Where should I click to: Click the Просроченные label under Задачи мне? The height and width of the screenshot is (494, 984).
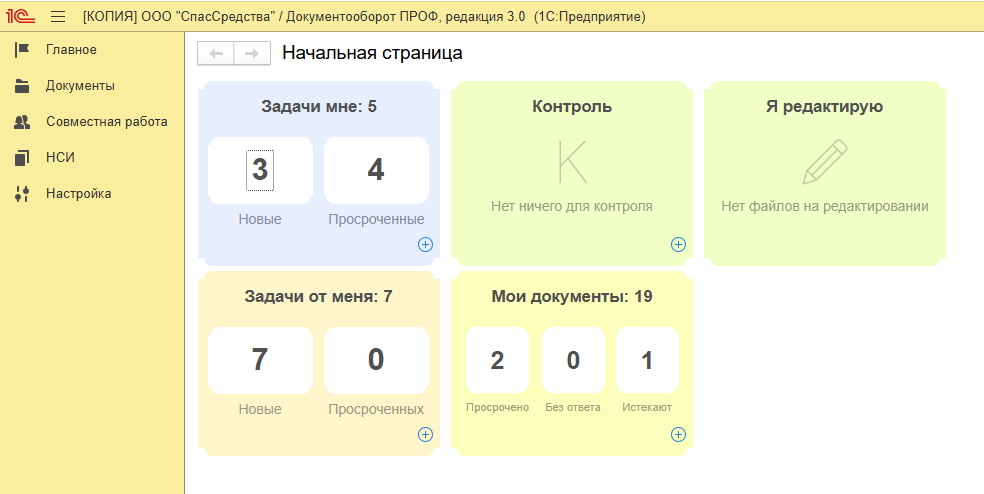click(x=377, y=220)
